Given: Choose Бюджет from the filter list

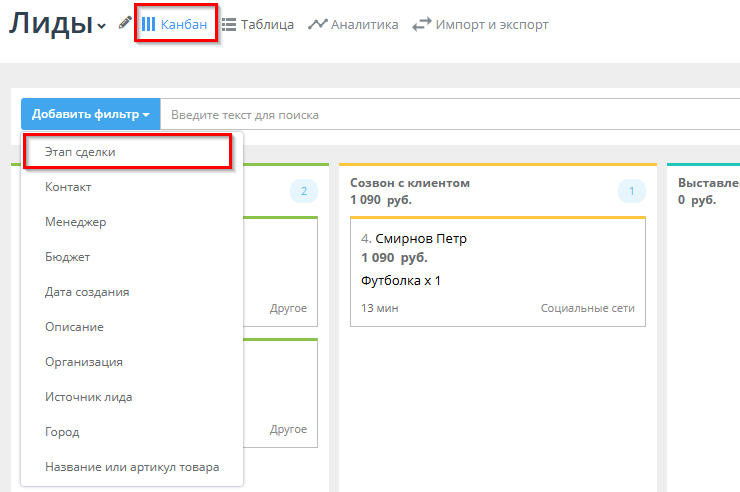Looking at the screenshot, I should [x=68, y=257].
